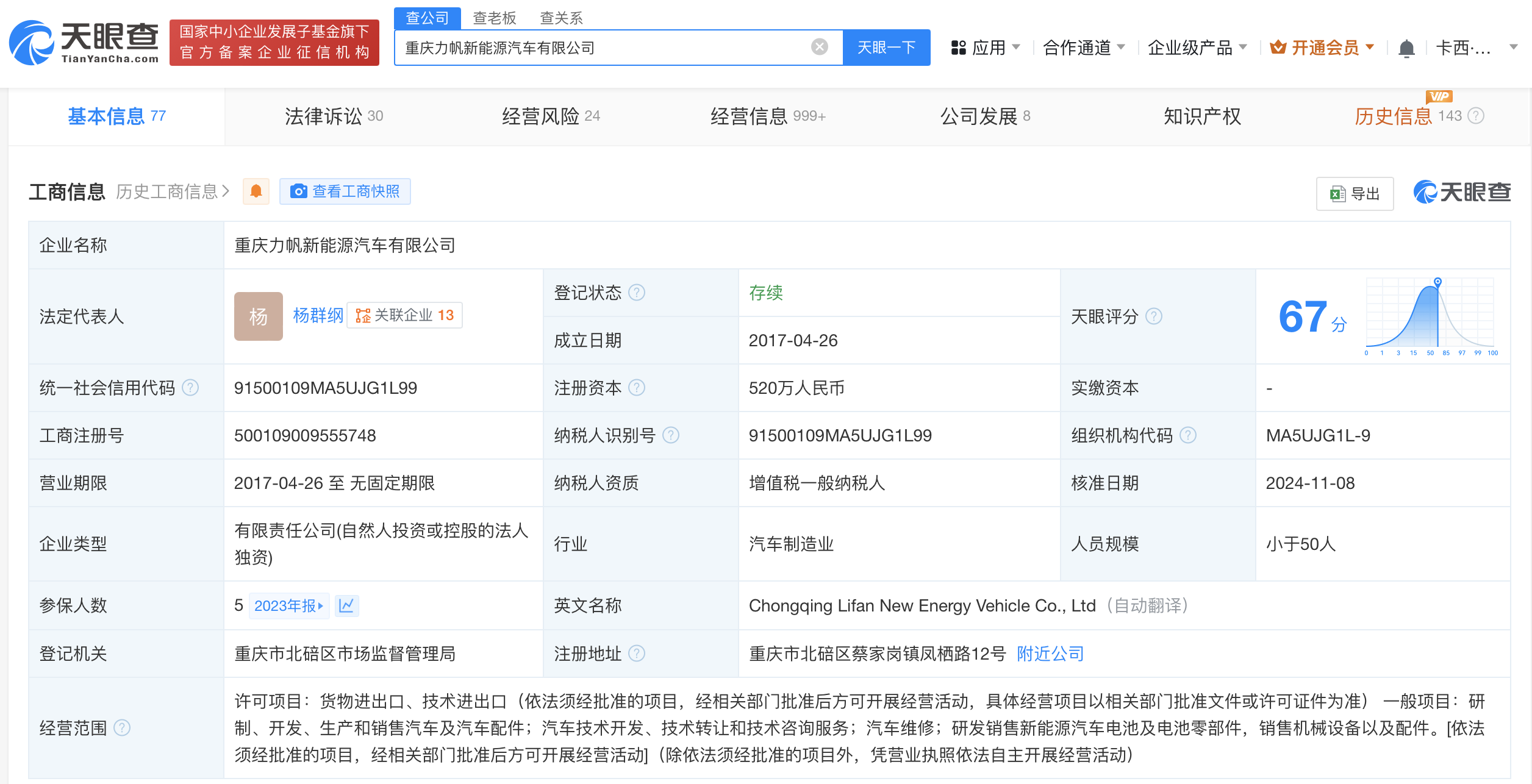Click the notification bell in header
Screen dimensions: 1532x784
pos(1406,48)
